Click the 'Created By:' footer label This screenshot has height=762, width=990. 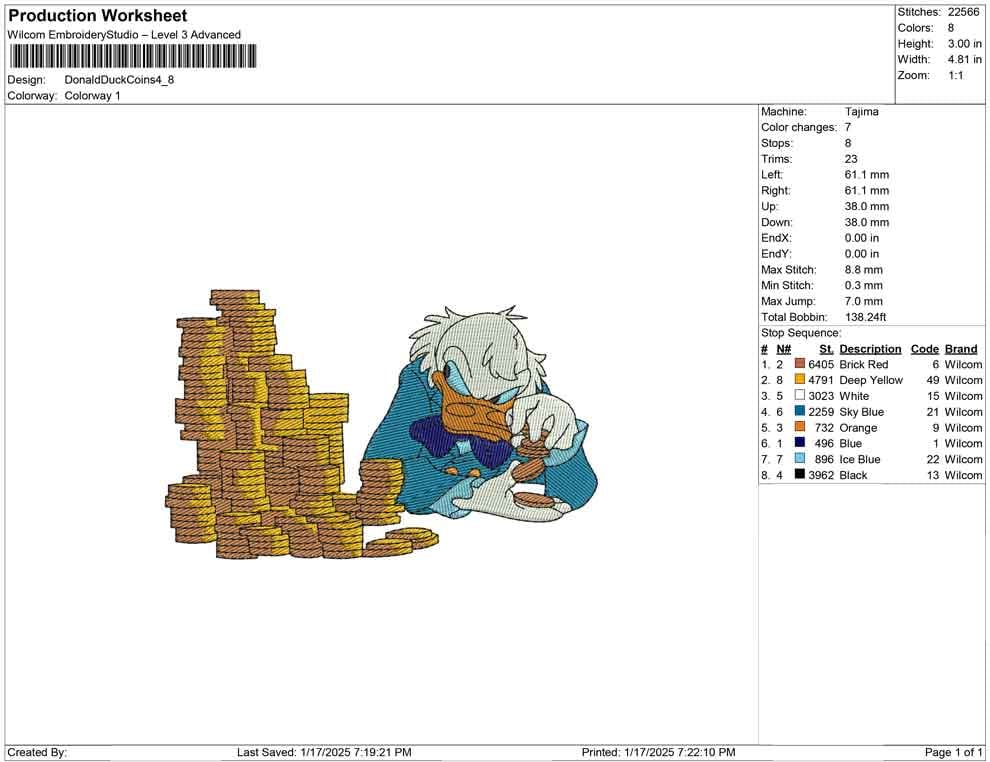point(37,752)
